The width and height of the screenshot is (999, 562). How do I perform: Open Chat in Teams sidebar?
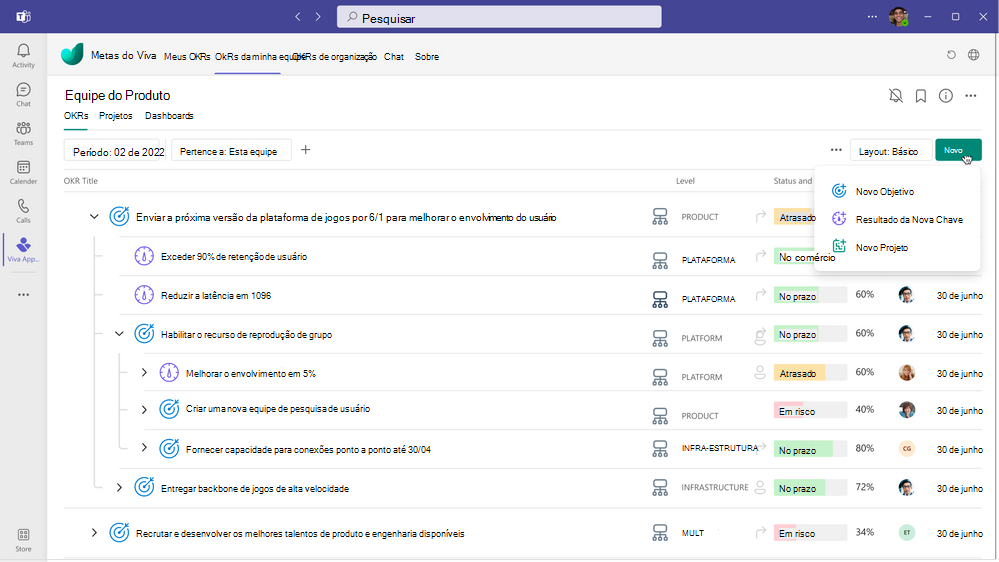point(23,94)
